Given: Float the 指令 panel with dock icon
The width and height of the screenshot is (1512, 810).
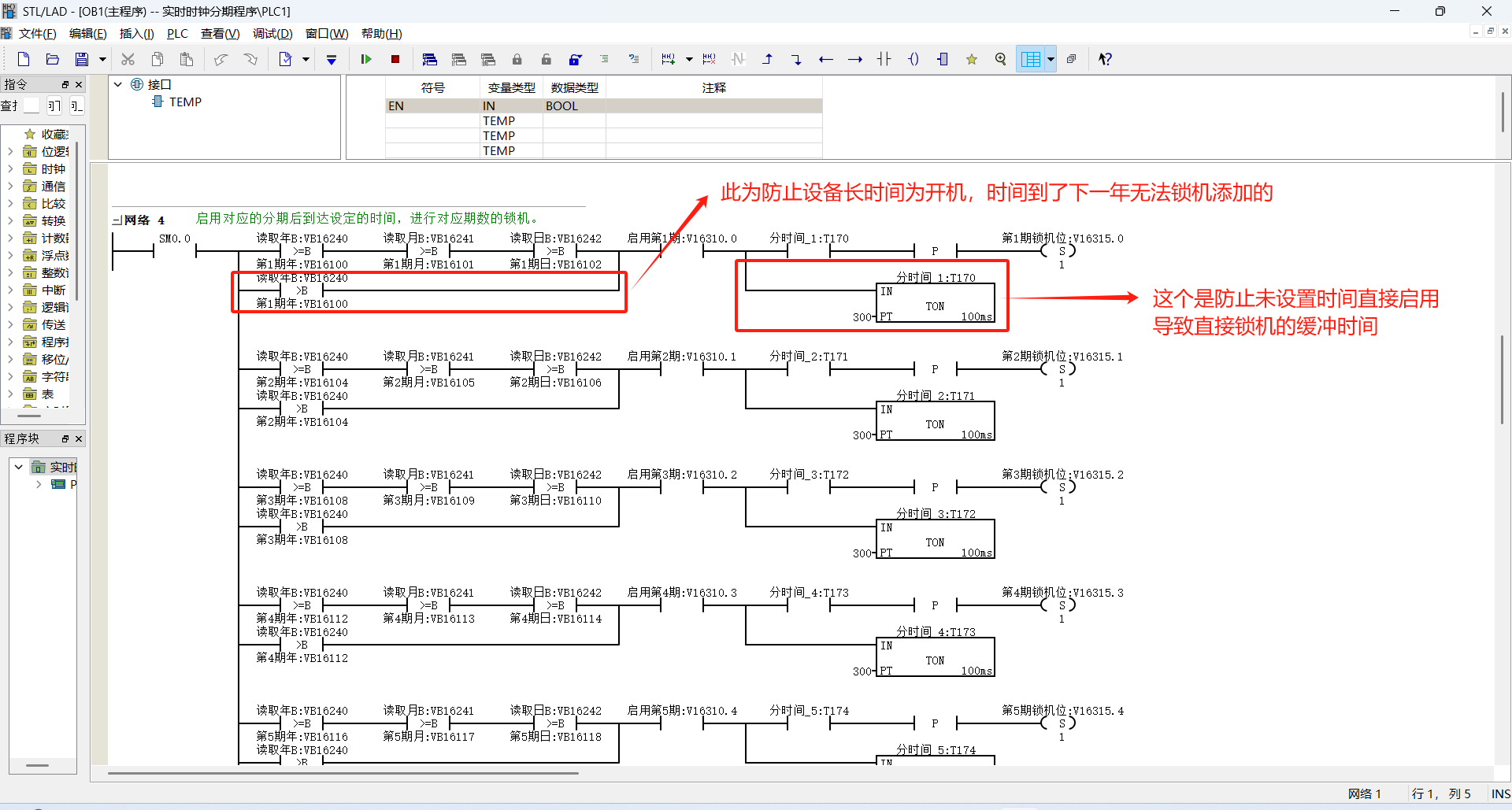Looking at the screenshot, I should [65, 84].
